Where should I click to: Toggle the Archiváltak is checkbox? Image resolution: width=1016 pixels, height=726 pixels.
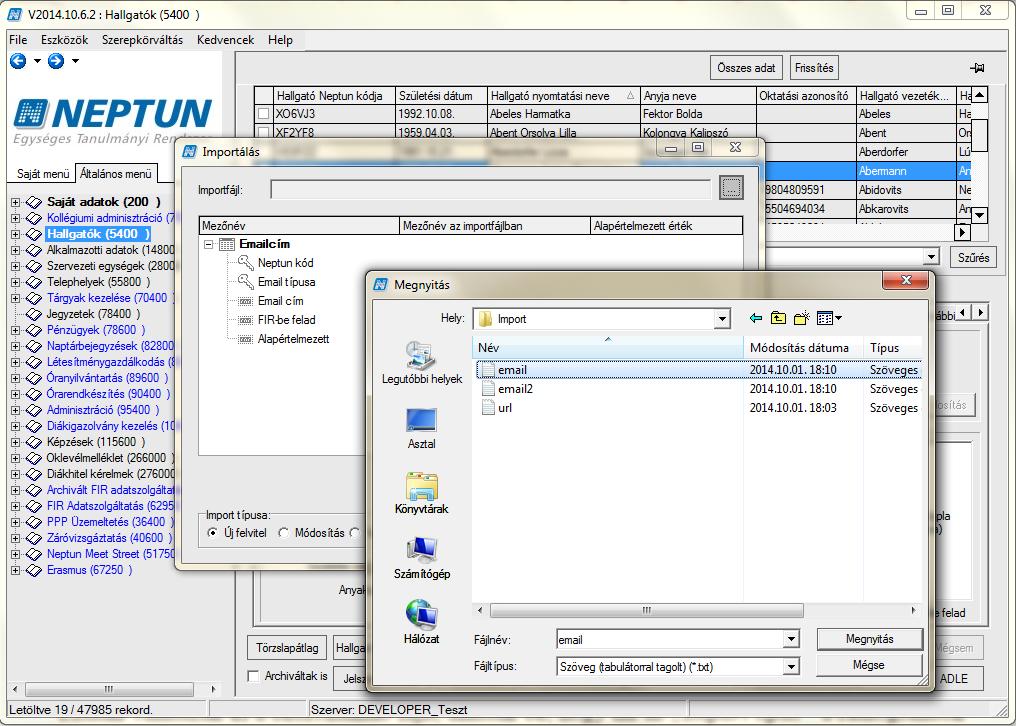point(254,676)
